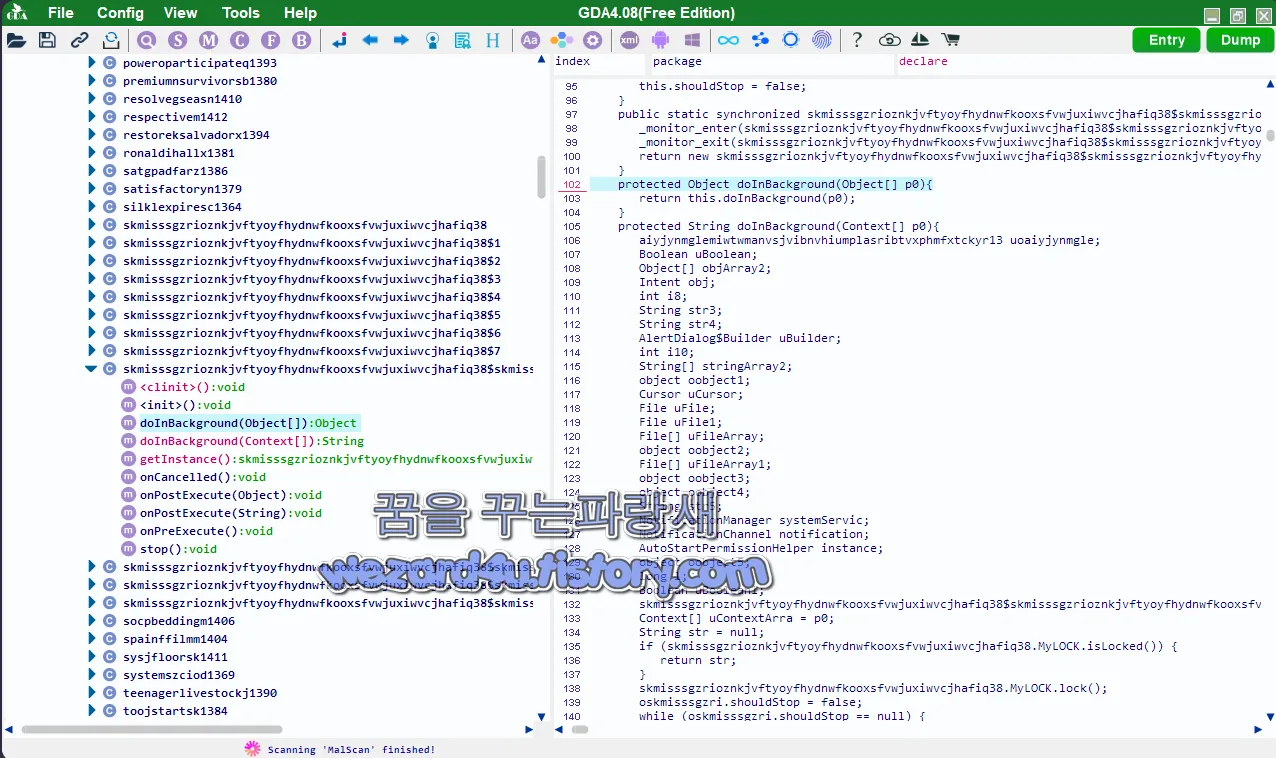Viewport: 1276px width, 758px height.
Task: Expand the spainffilmm1404 tree node
Action: pos(91,639)
